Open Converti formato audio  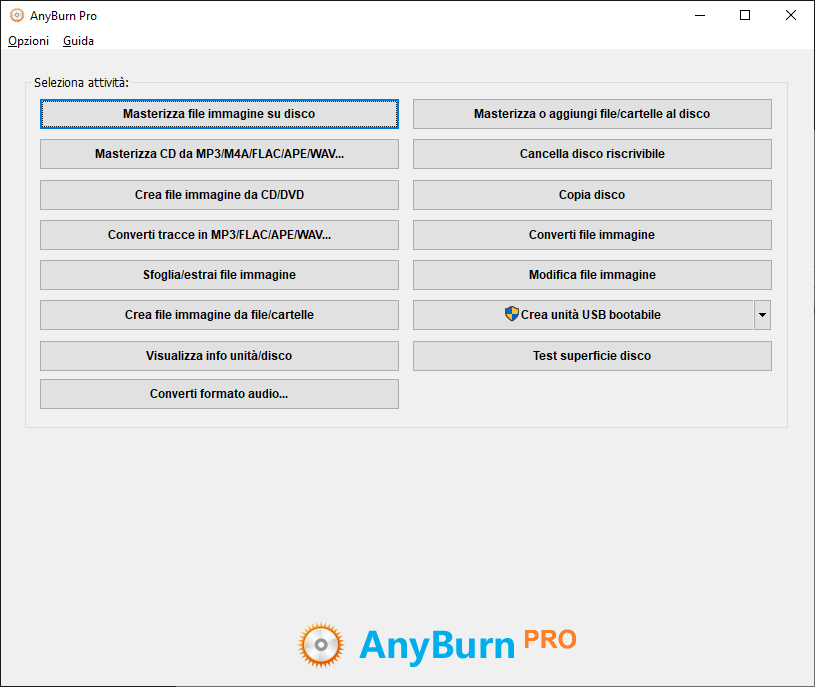coord(219,394)
